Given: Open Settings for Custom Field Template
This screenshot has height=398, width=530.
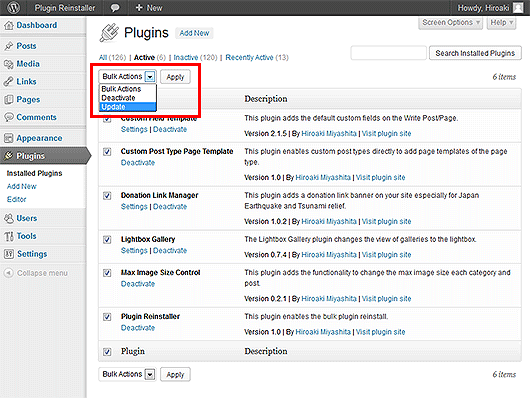Looking at the screenshot, I should [134, 129].
